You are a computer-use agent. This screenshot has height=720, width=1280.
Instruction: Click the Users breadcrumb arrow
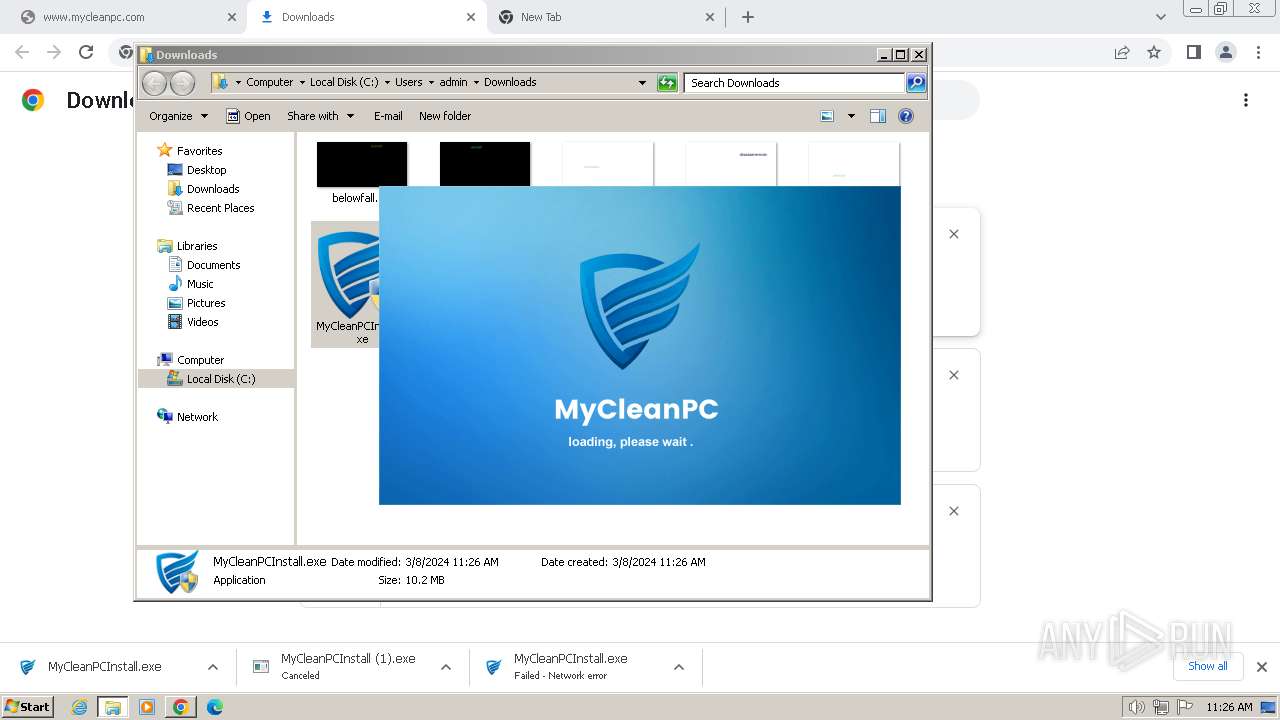[432, 83]
